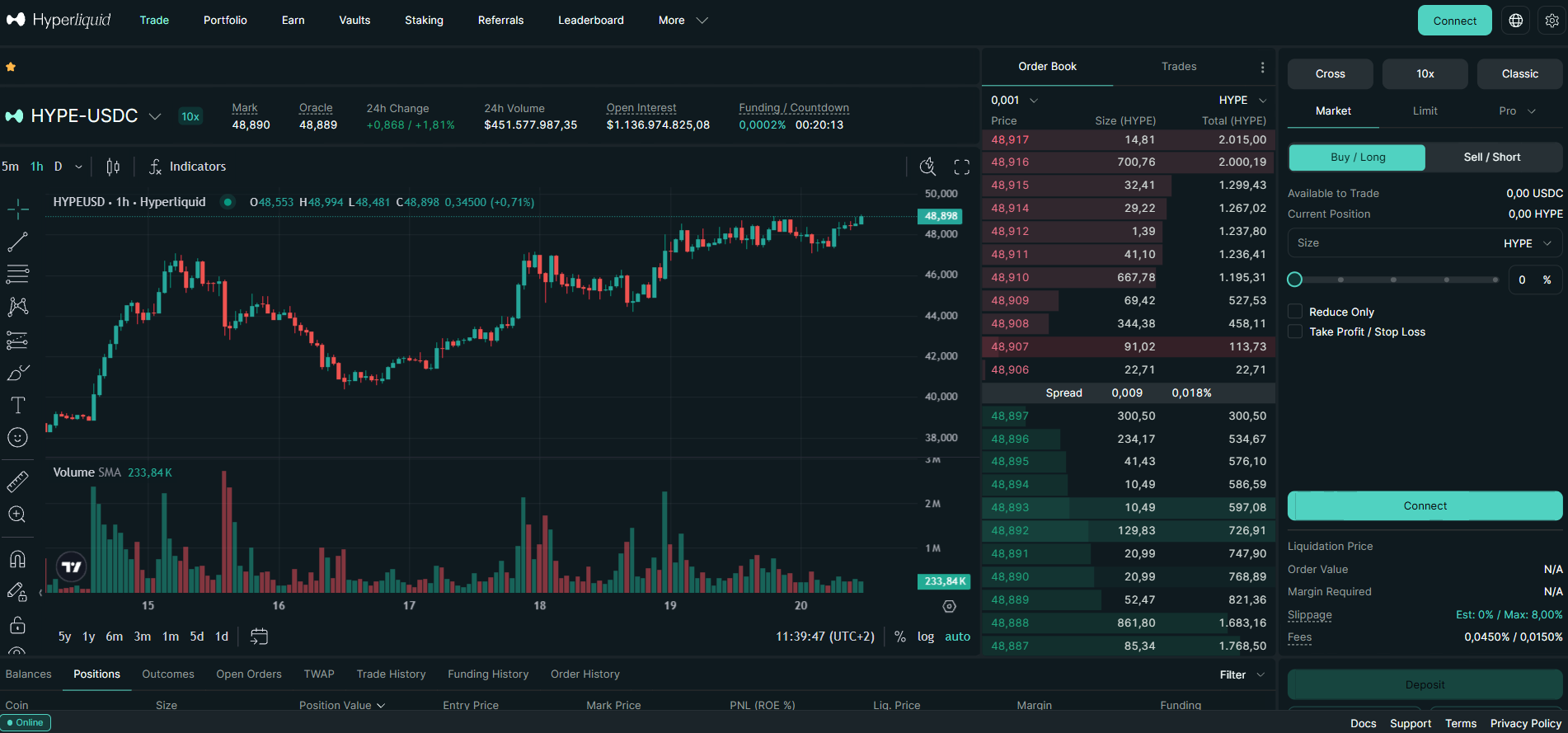Select the zoom in tool

(x=17, y=515)
